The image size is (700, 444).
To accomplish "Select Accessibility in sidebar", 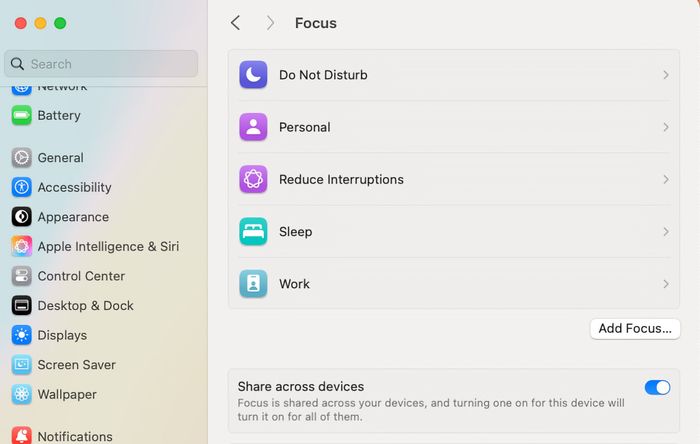I will [x=75, y=187].
